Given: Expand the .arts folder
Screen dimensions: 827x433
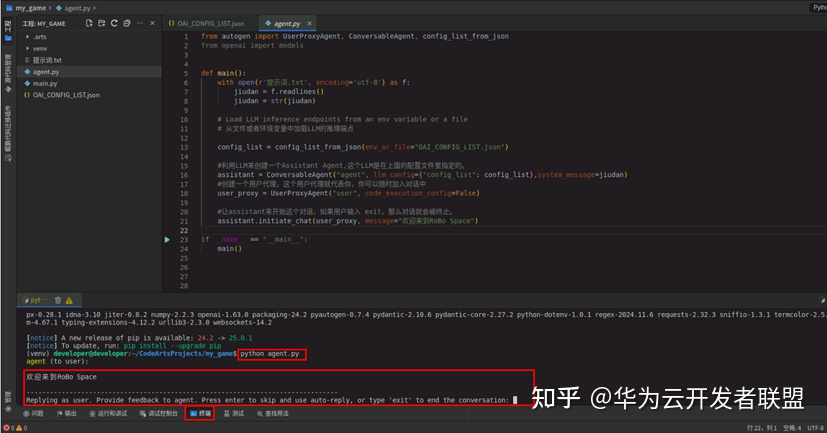Looking at the screenshot, I should (x=40, y=37).
